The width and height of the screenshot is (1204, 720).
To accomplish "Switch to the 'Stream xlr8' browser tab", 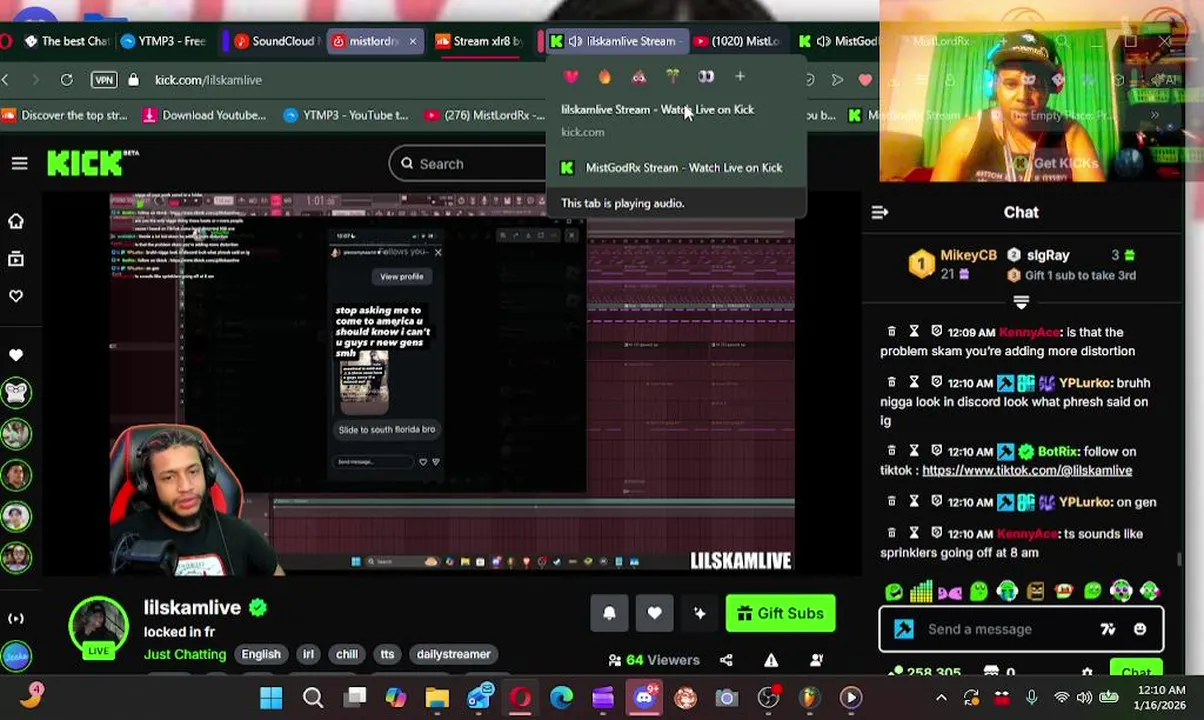I will click(x=478, y=41).
